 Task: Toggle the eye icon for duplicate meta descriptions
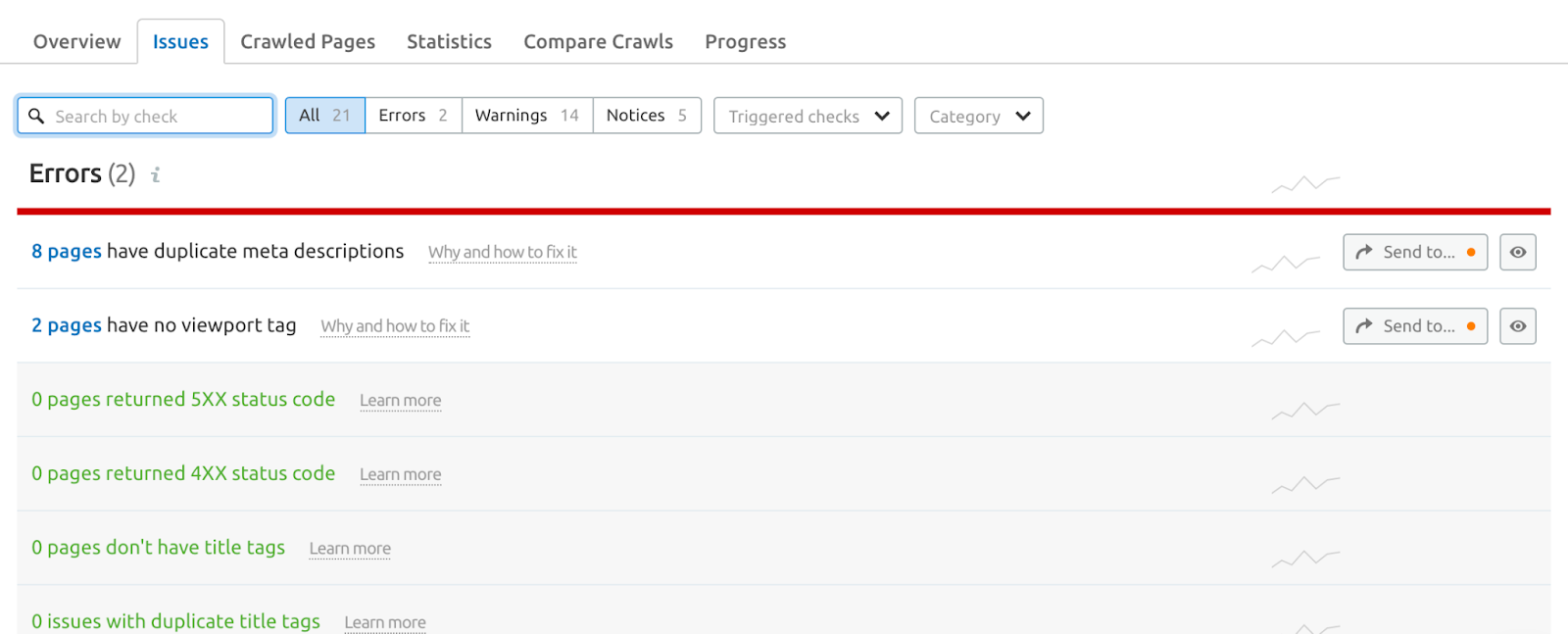point(1516,252)
